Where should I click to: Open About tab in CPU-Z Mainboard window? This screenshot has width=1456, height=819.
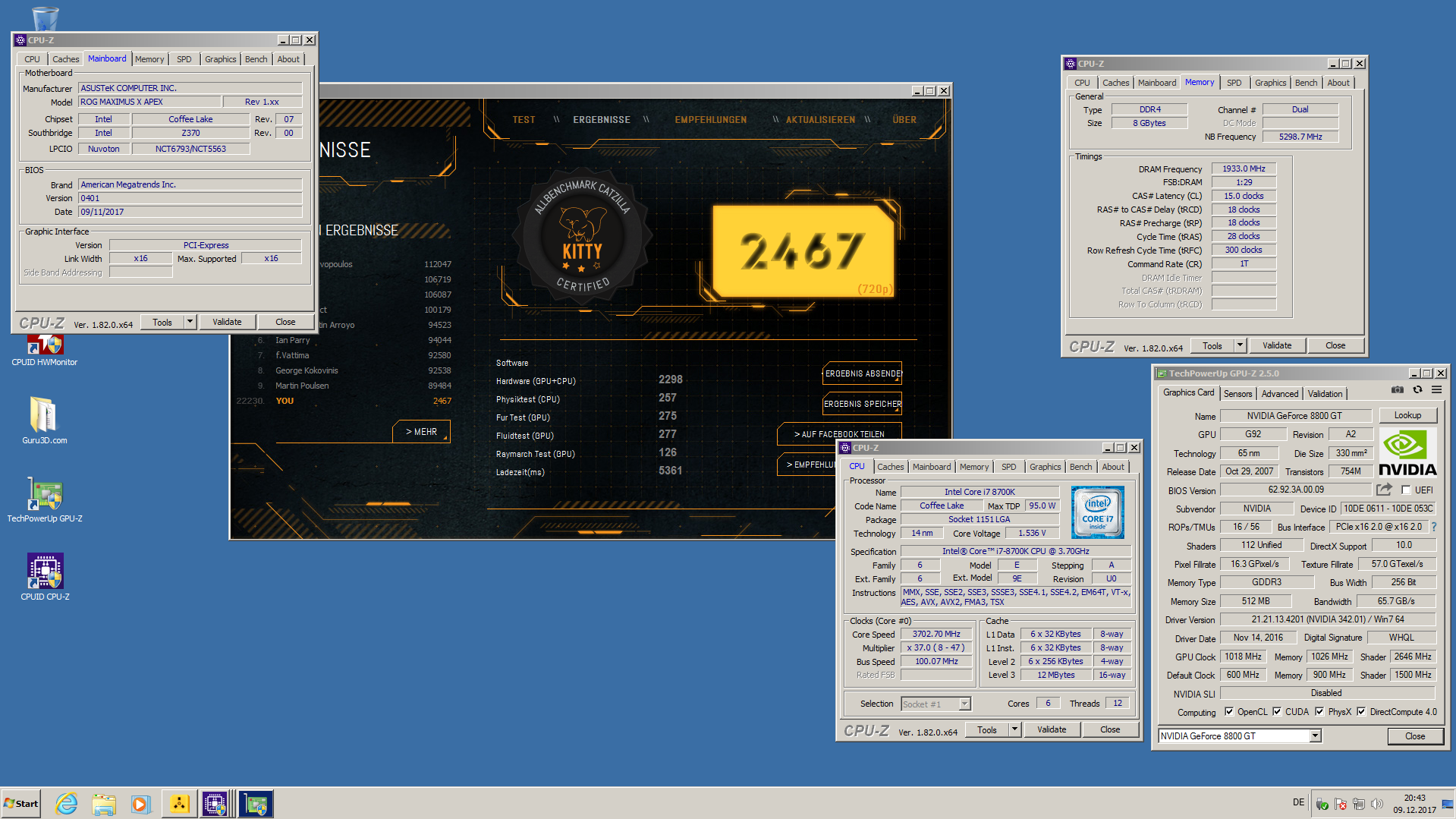[x=288, y=59]
